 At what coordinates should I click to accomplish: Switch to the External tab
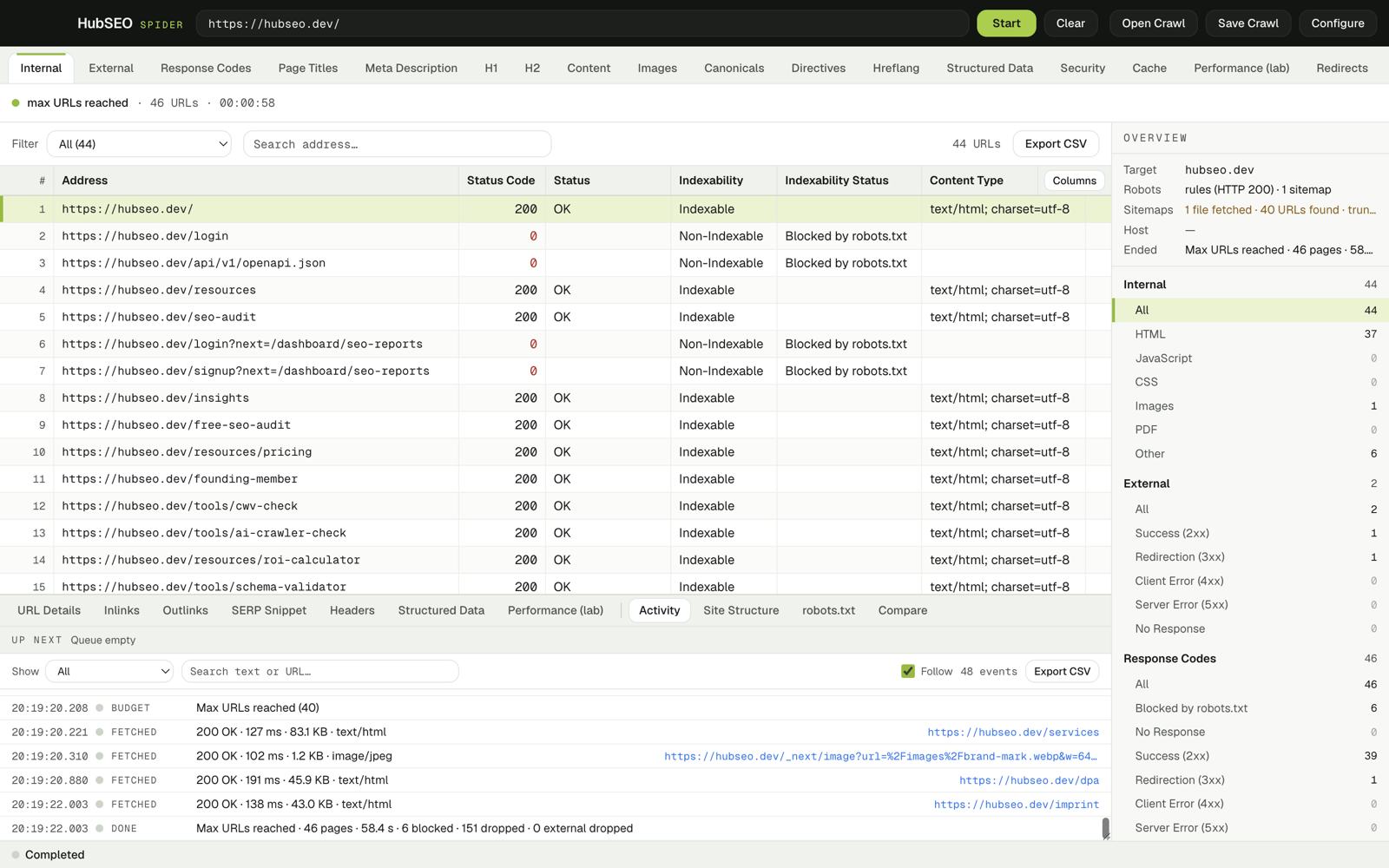click(x=111, y=68)
